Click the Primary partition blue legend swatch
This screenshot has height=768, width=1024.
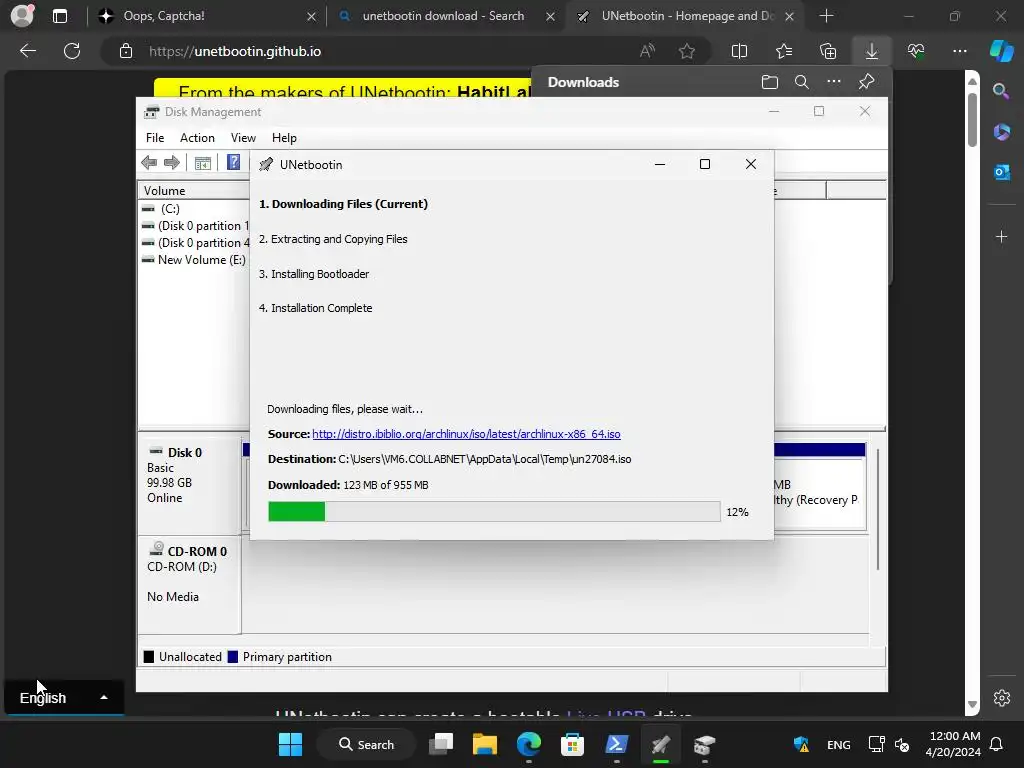point(232,656)
